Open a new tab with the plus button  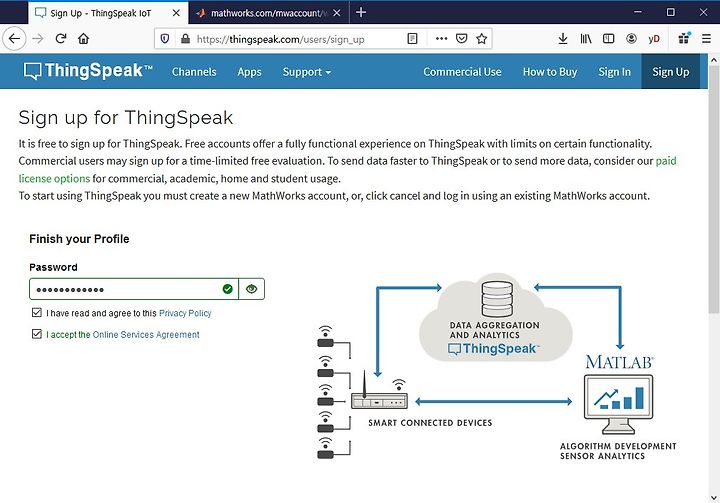pos(361,12)
